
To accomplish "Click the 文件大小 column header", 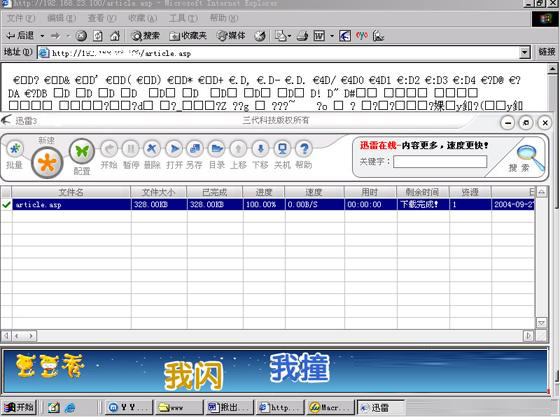I will (159, 192).
